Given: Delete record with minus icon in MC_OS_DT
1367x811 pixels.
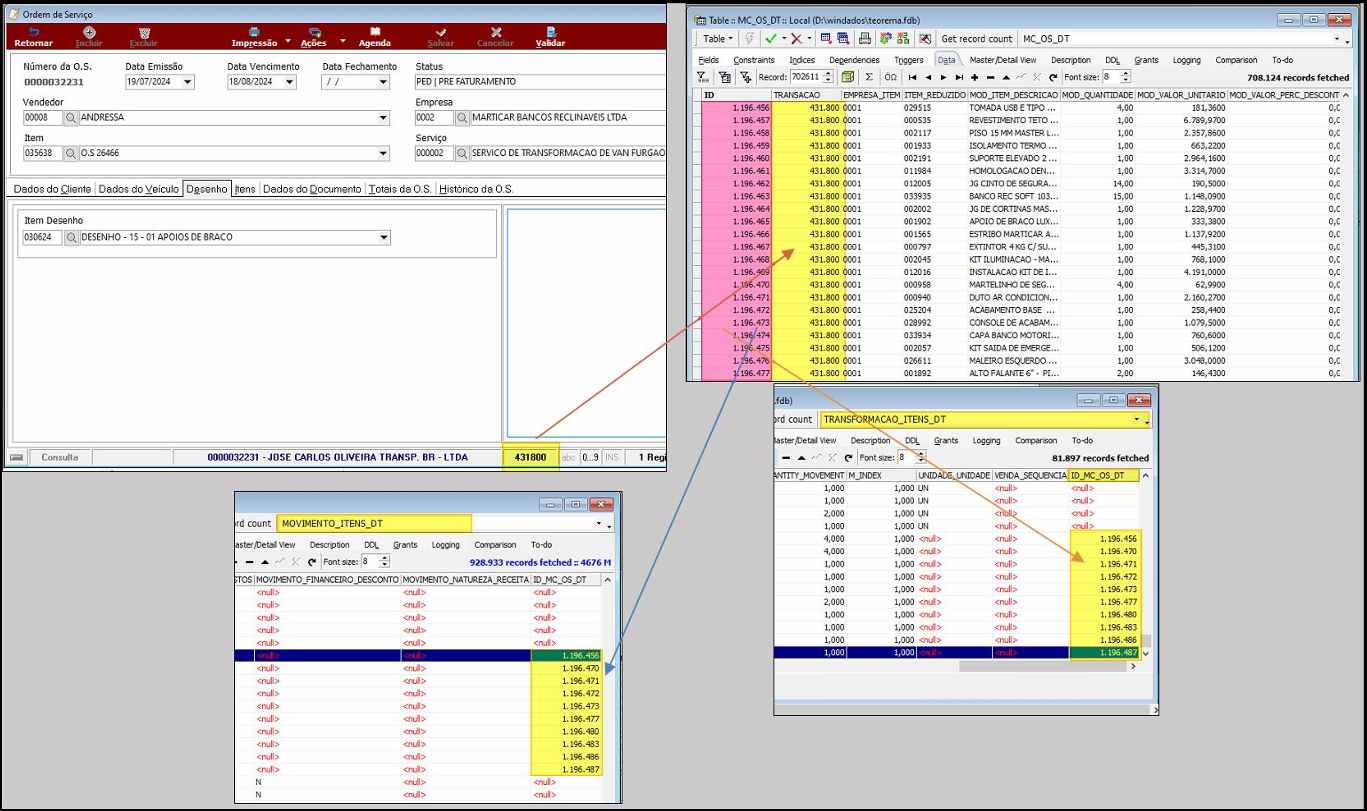Looking at the screenshot, I should [990, 77].
